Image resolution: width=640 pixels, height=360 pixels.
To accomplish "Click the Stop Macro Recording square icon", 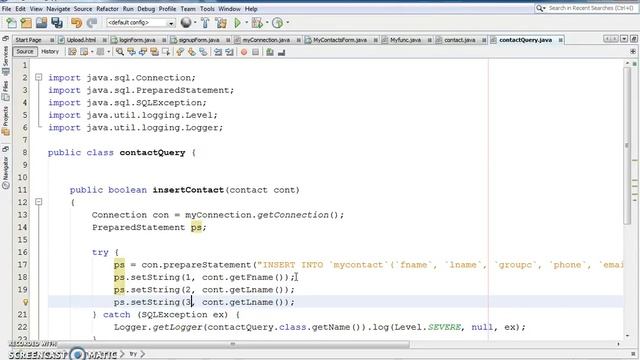I will click(x=256, y=52).
